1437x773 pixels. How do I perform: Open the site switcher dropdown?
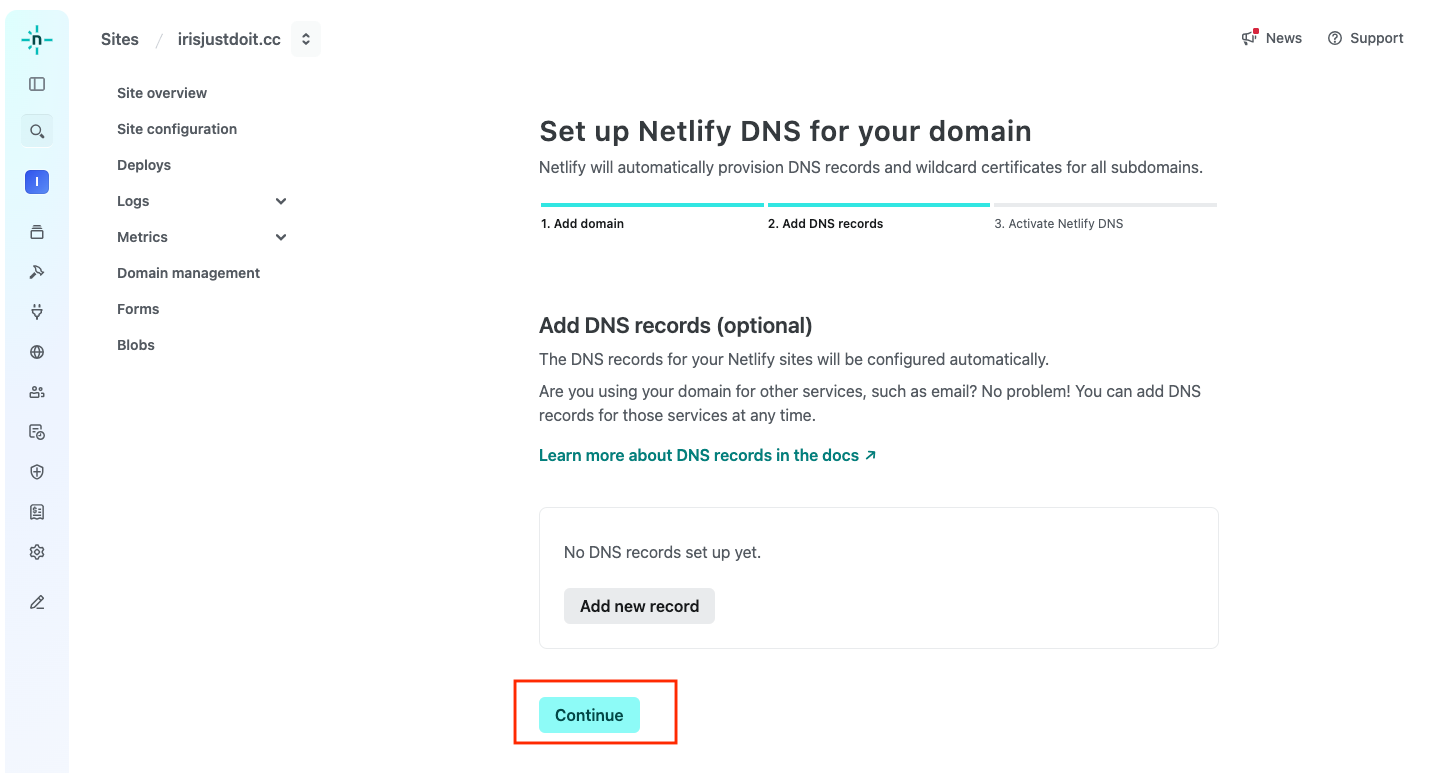[x=306, y=40]
